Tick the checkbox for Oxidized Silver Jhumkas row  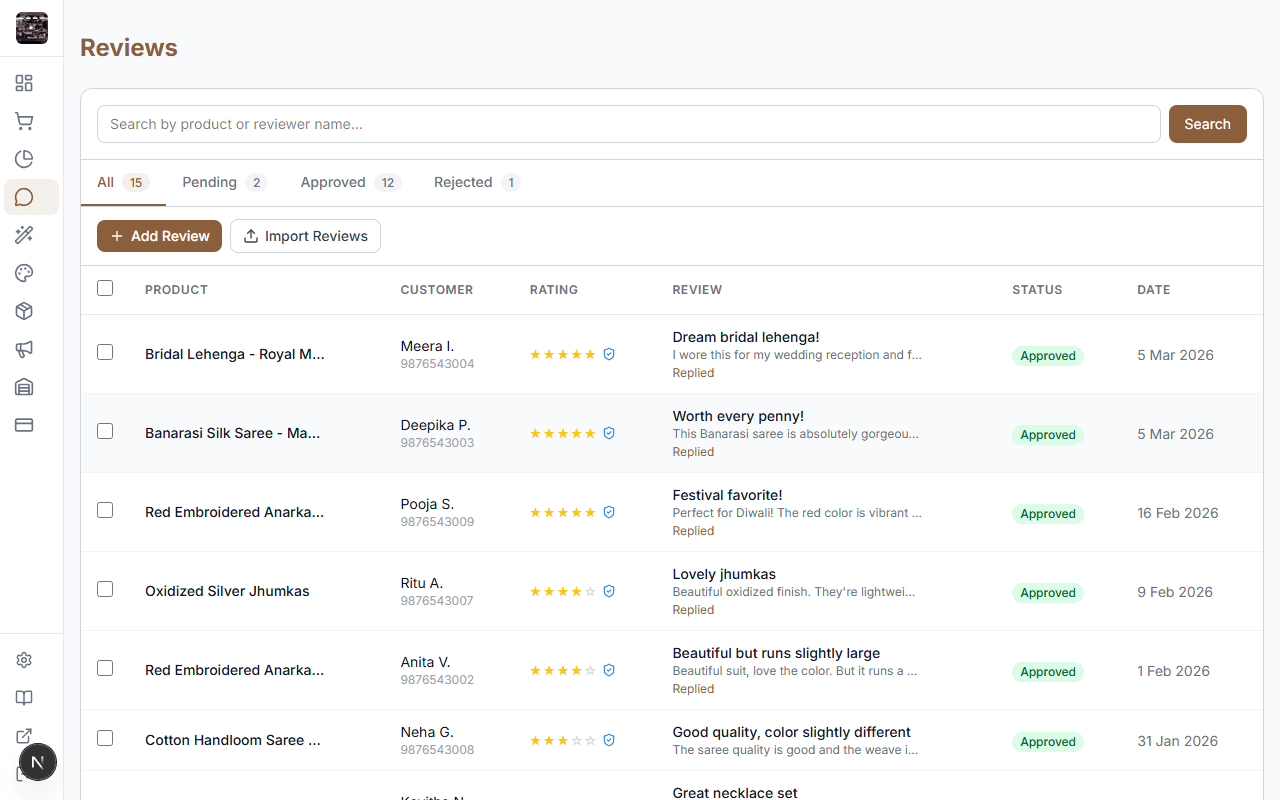(x=105, y=589)
